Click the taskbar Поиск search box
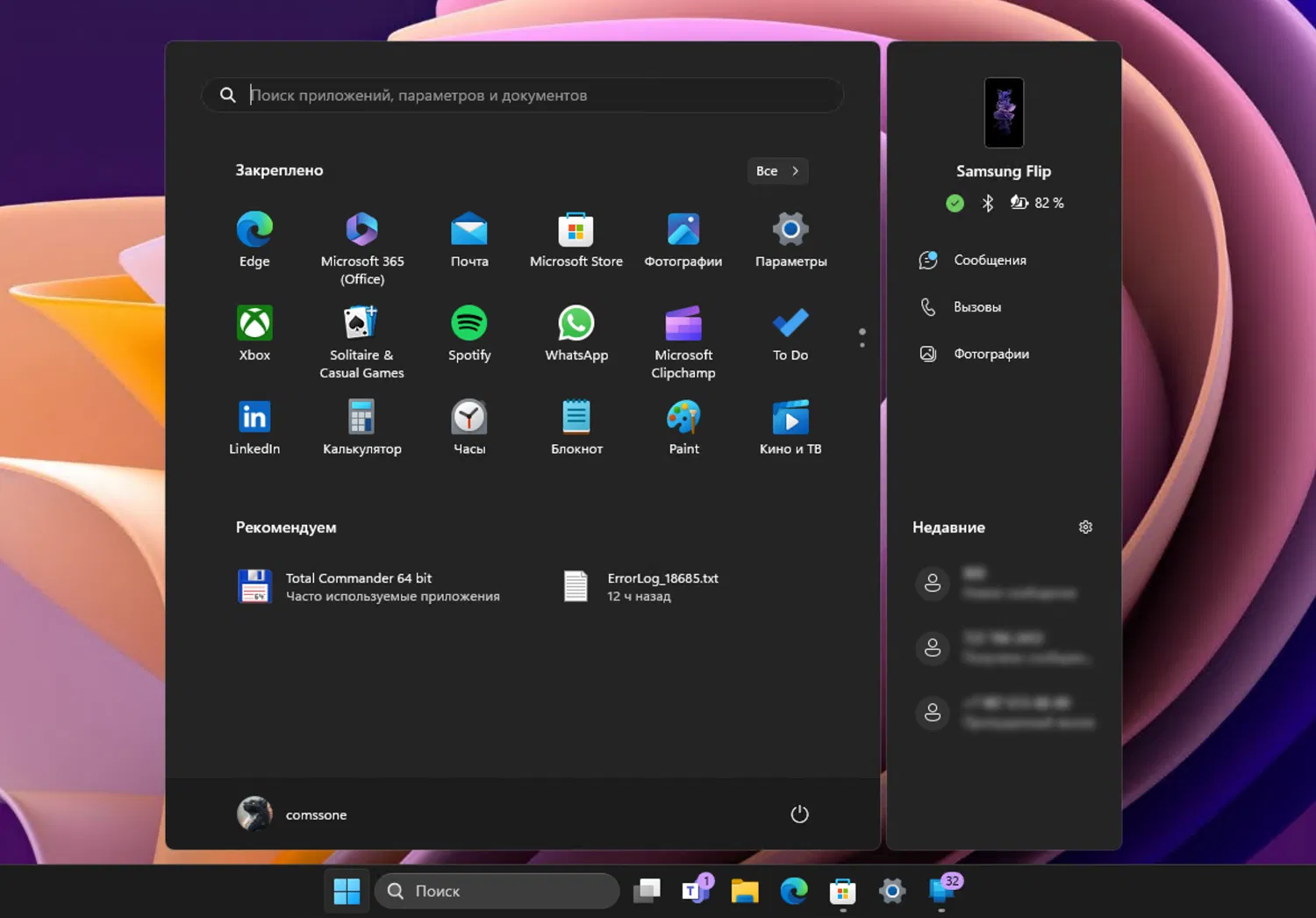Screen dimensions: 1316x918 point(497,891)
